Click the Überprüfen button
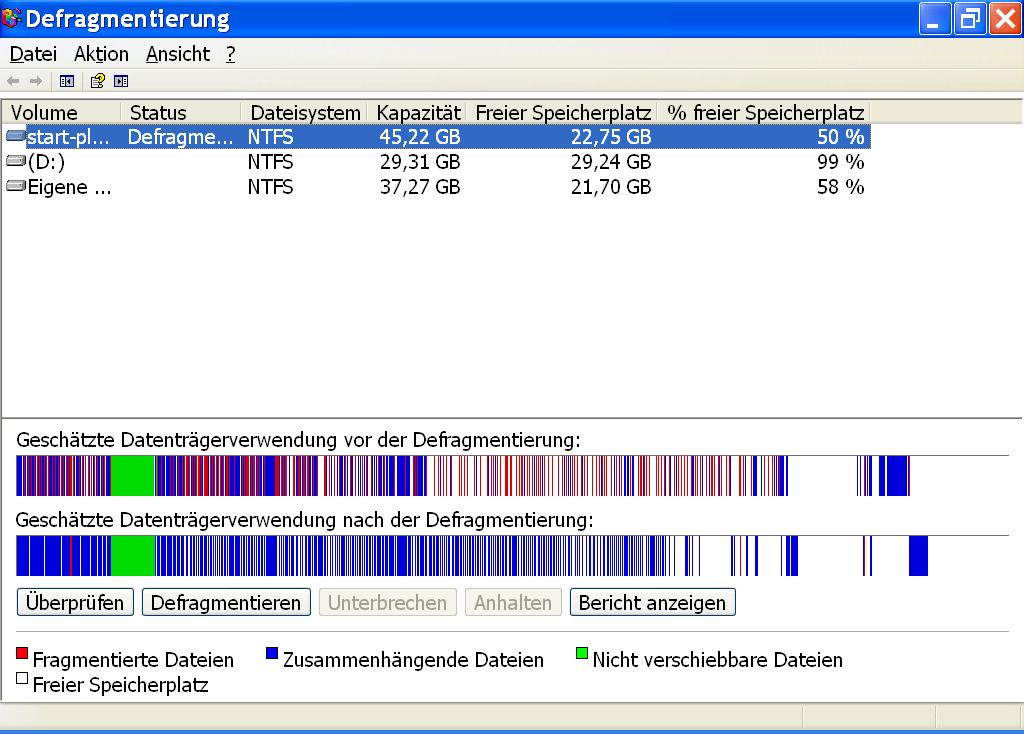The image size is (1024, 734). pos(75,602)
